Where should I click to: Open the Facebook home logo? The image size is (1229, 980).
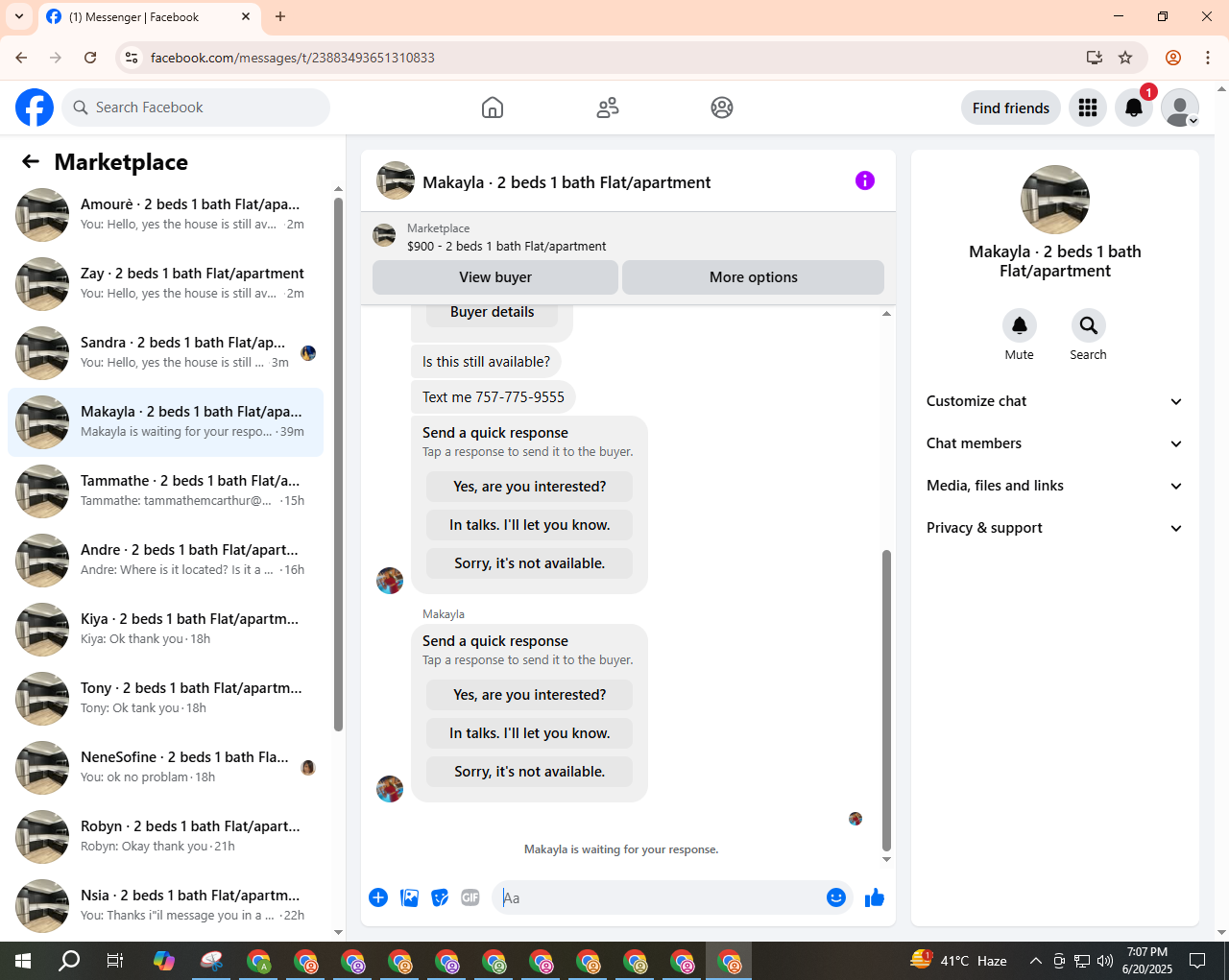pyautogui.click(x=35, y=108)
